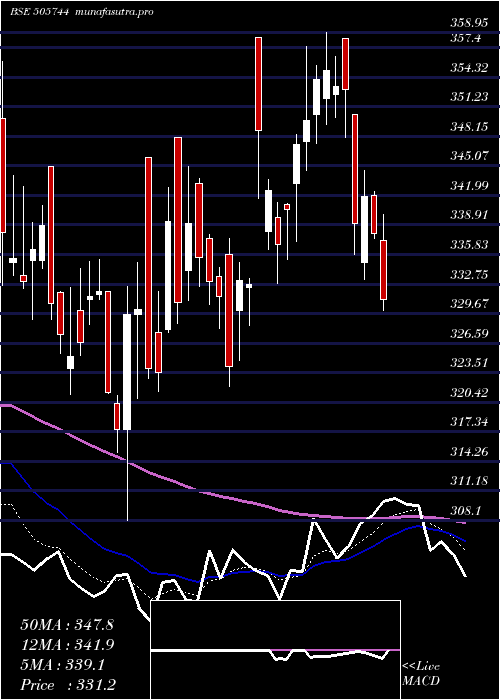500x700 pixels.
Task: Click inside the MACD inset panel
Action: click(275, 650)
